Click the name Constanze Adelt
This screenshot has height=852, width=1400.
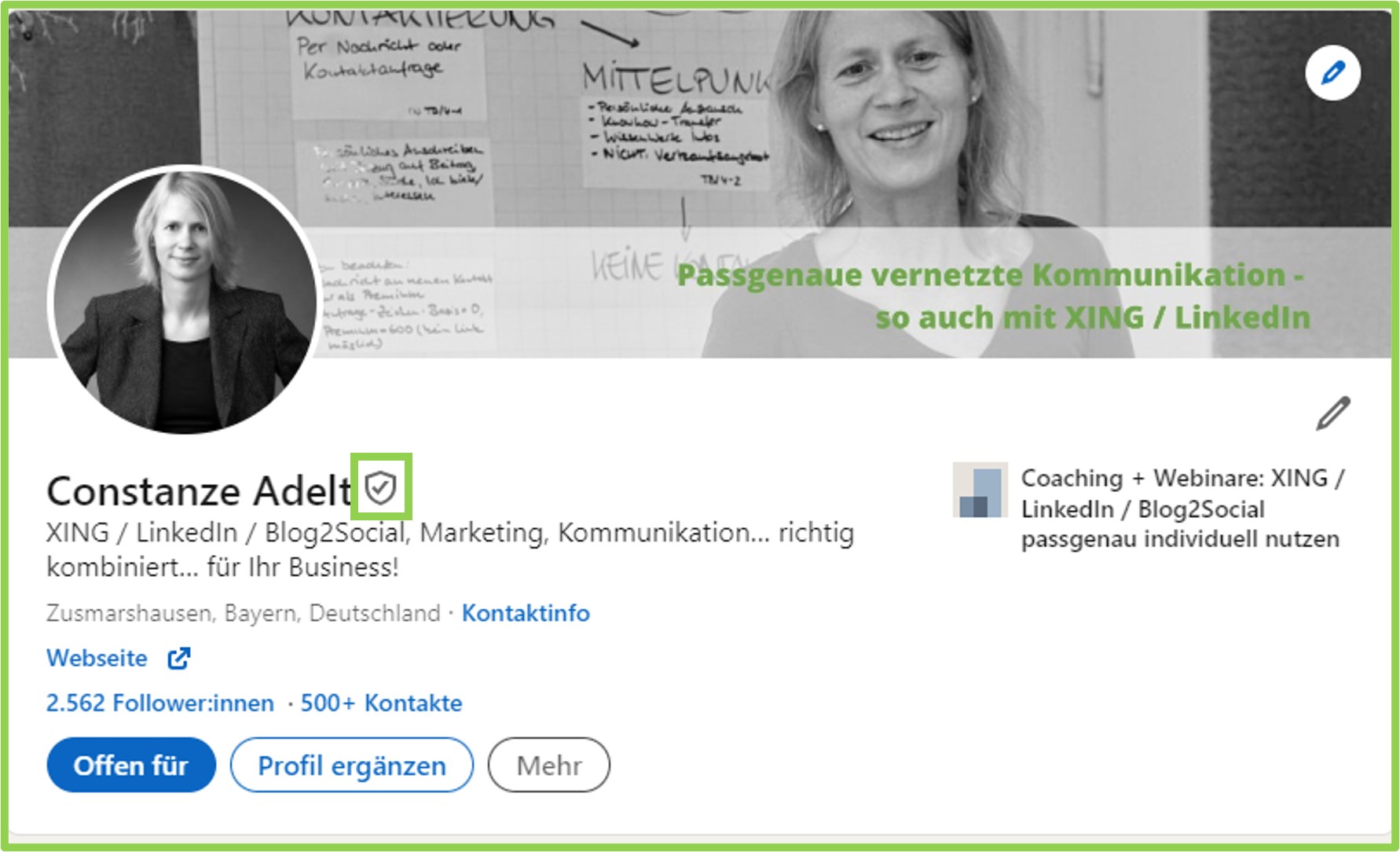(x=200, y=491)
